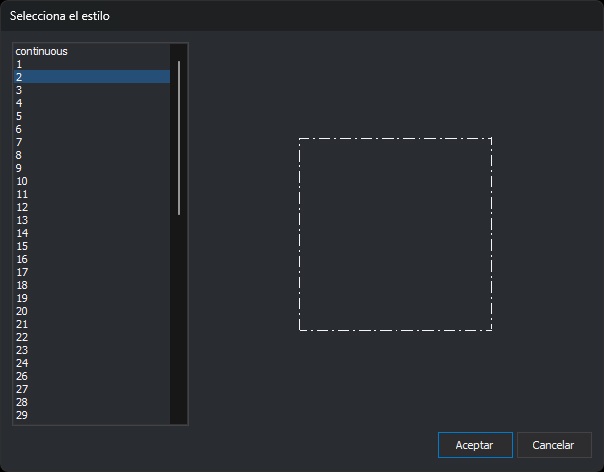This screenshot has width=604, height=472.
Task: Select style 1 in the list
Action: point(92,64)
